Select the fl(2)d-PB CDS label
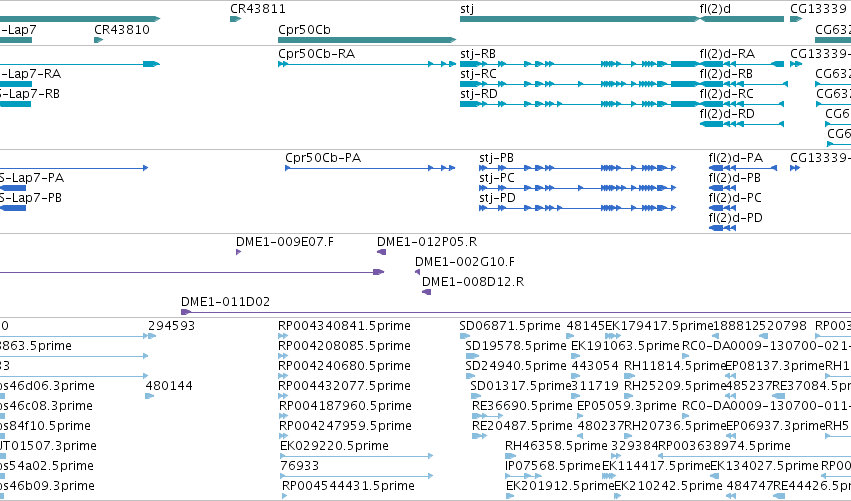Screen dimensions: 851x501 pyautogui.click(x=735, y=178)
